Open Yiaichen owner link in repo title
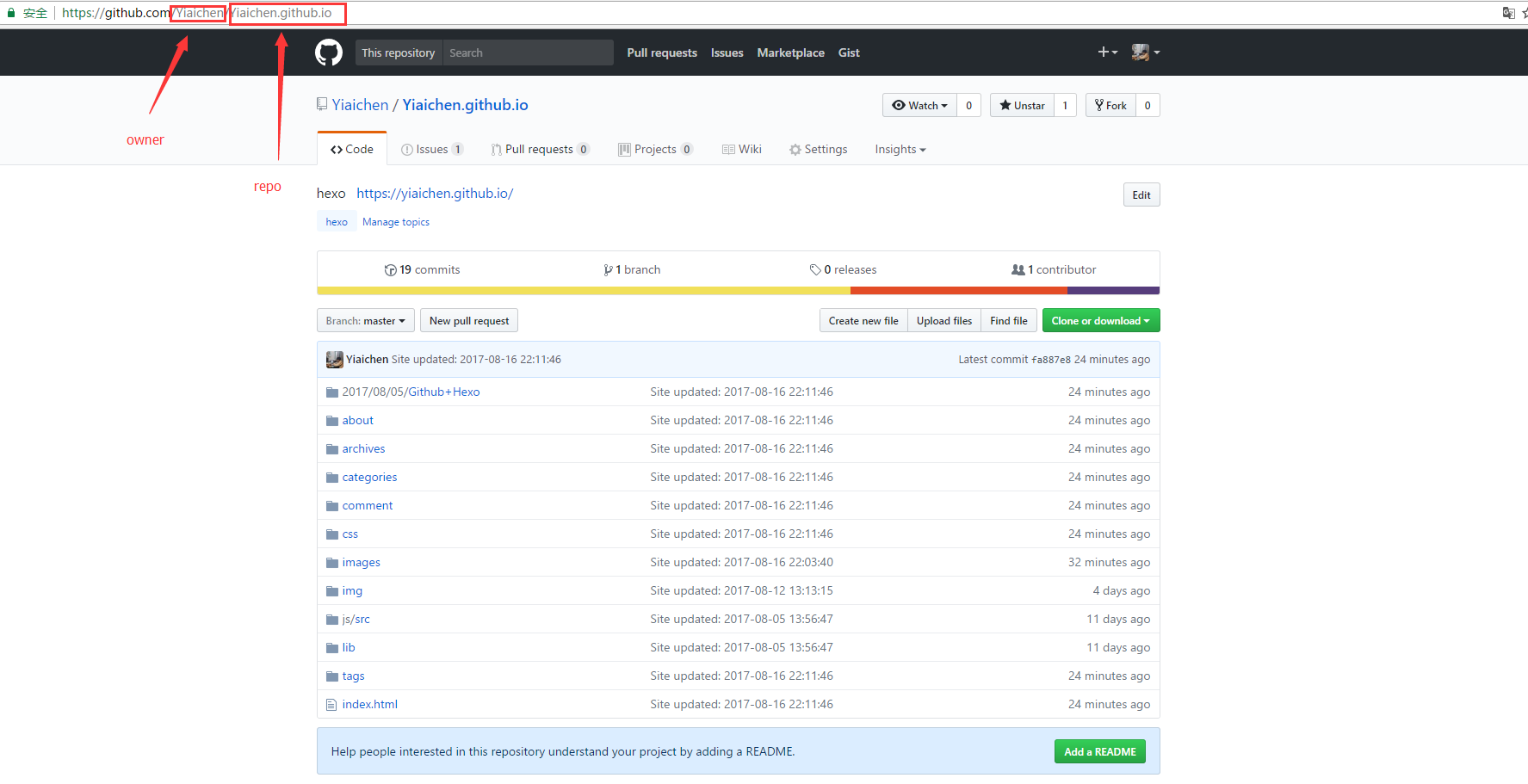Screen dimensions: 1528x784 click(x=361, y=105)
